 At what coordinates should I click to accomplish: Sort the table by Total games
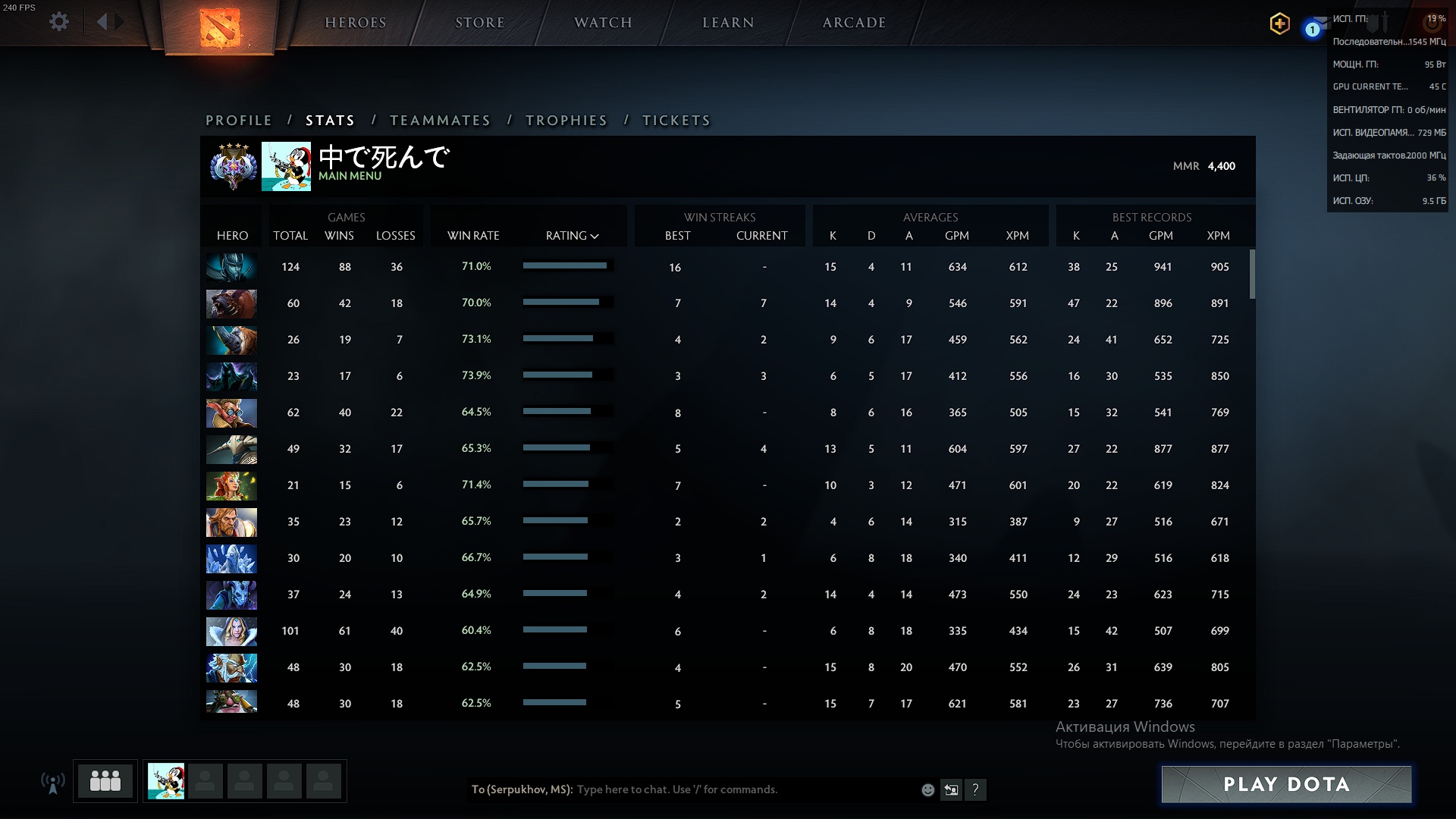click(290, 236)
